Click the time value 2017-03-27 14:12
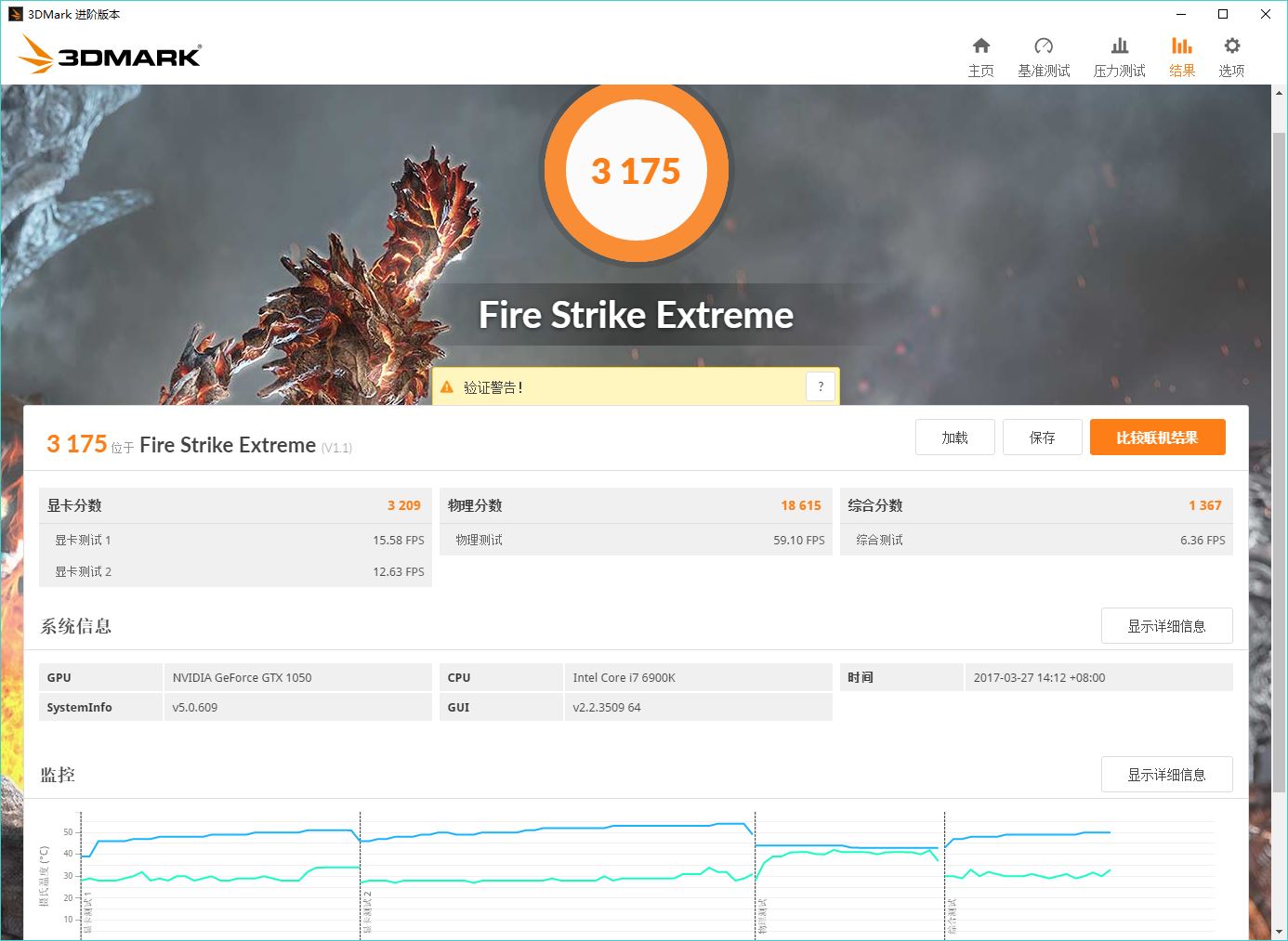 point(1039,677)
